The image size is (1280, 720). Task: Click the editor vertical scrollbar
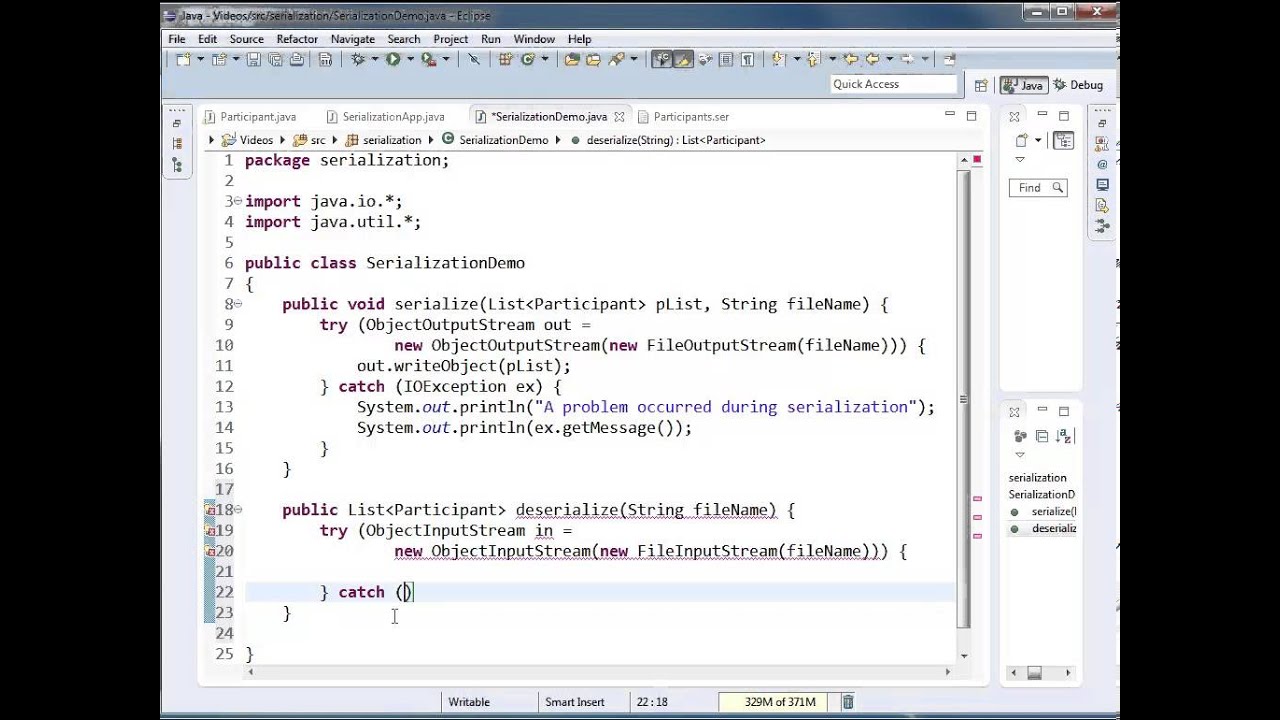click(963, 400)
